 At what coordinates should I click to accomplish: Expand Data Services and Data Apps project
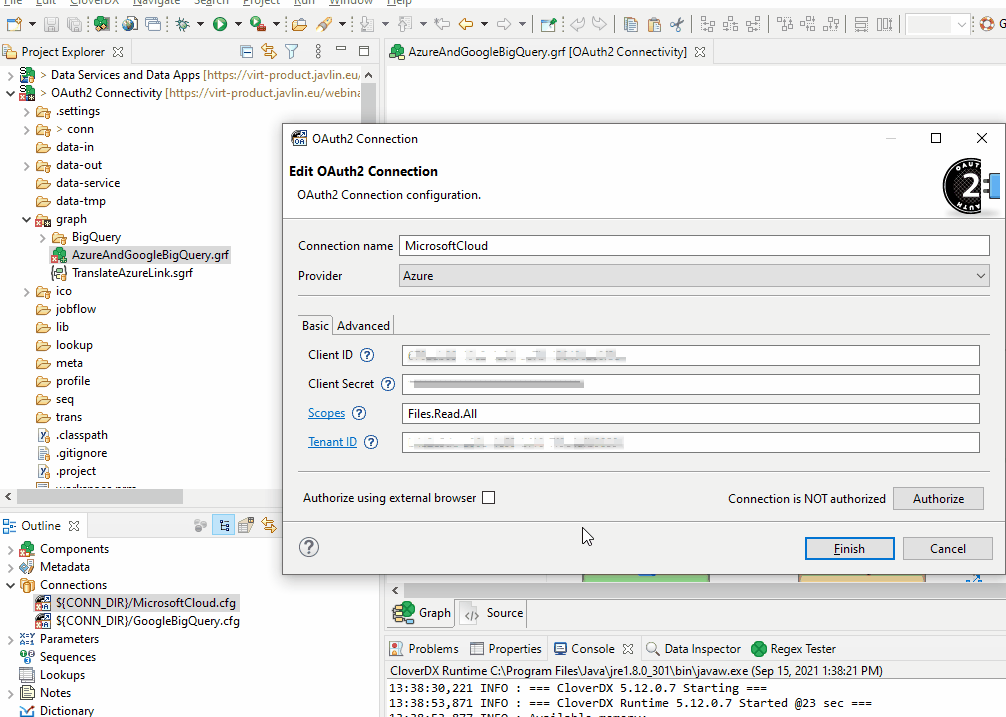[x=10, y=75]
